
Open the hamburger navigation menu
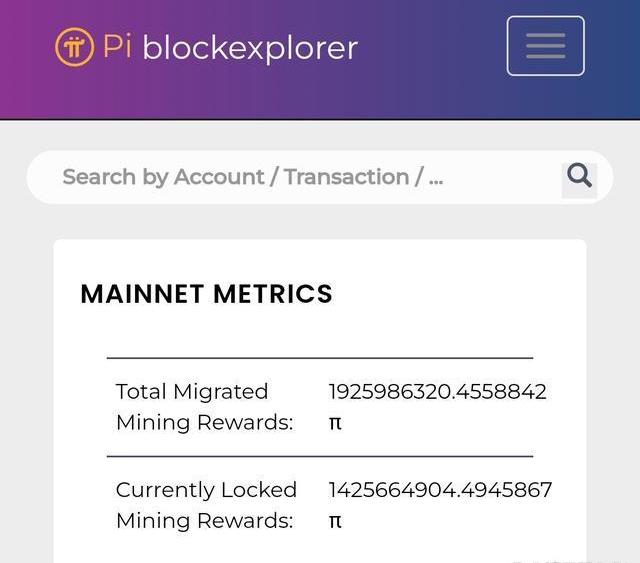(x=545, y=46)
